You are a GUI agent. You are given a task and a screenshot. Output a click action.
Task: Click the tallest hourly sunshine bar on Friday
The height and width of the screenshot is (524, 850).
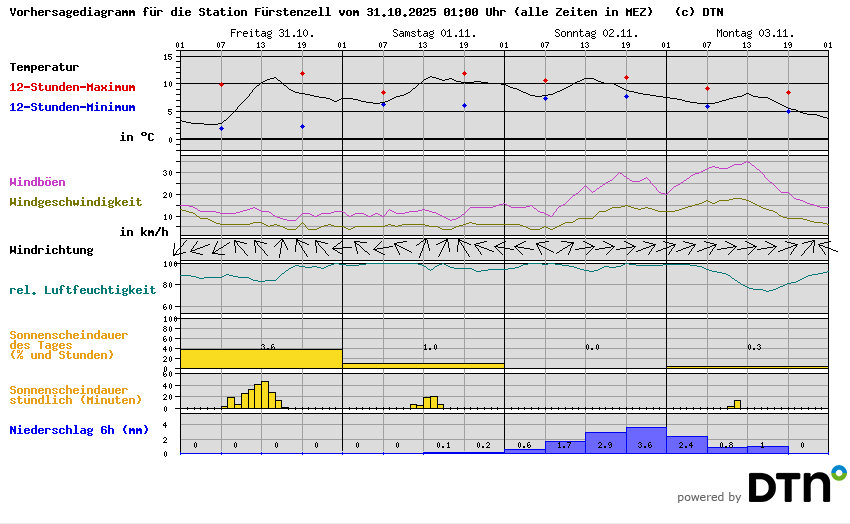click(x=265, y=395)
